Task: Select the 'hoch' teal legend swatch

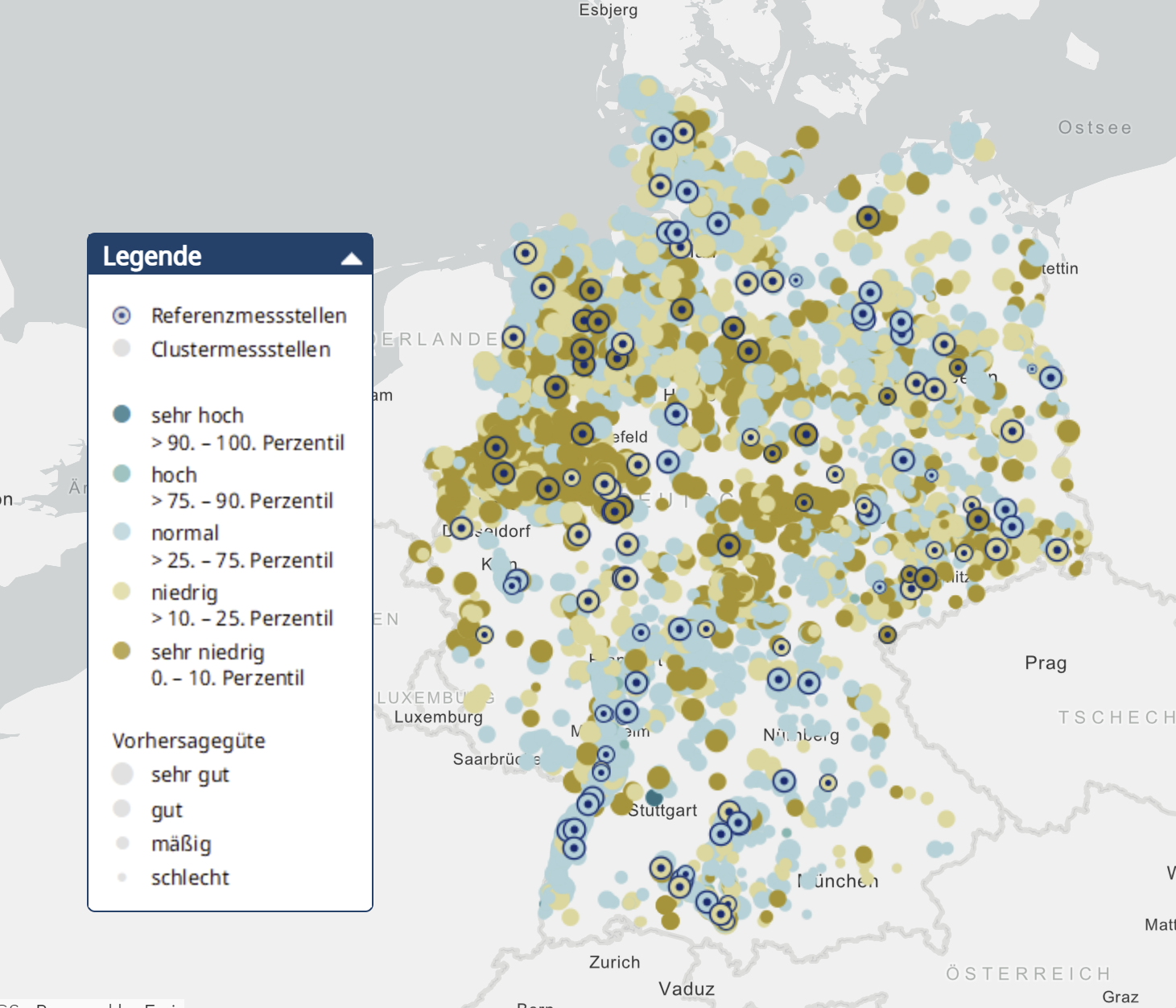Action: [x=122, y=473]
